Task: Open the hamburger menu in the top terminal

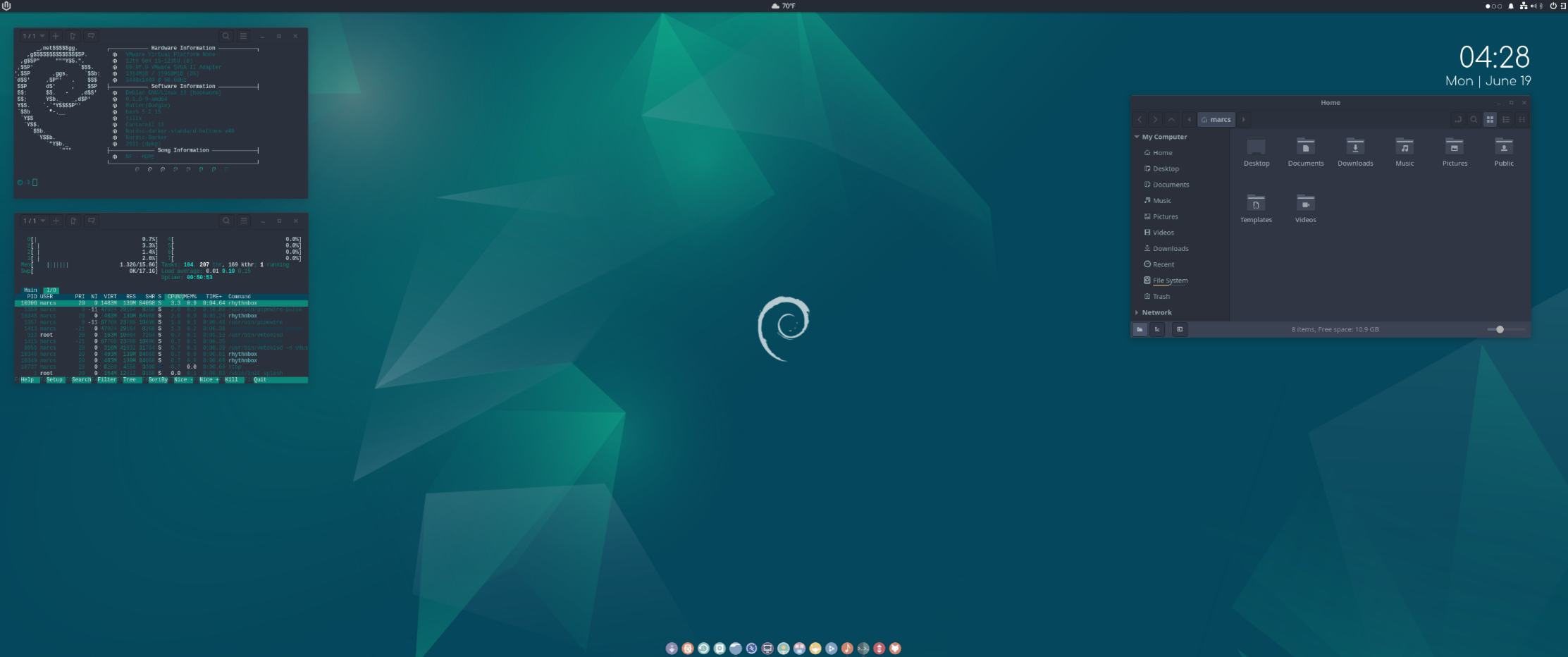Action: pos(243,36)
